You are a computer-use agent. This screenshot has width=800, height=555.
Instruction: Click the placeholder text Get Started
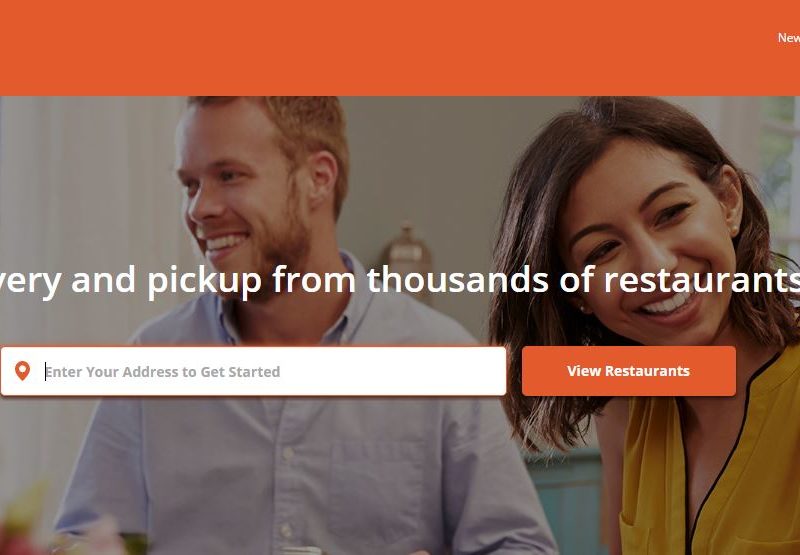coord(240,371)
